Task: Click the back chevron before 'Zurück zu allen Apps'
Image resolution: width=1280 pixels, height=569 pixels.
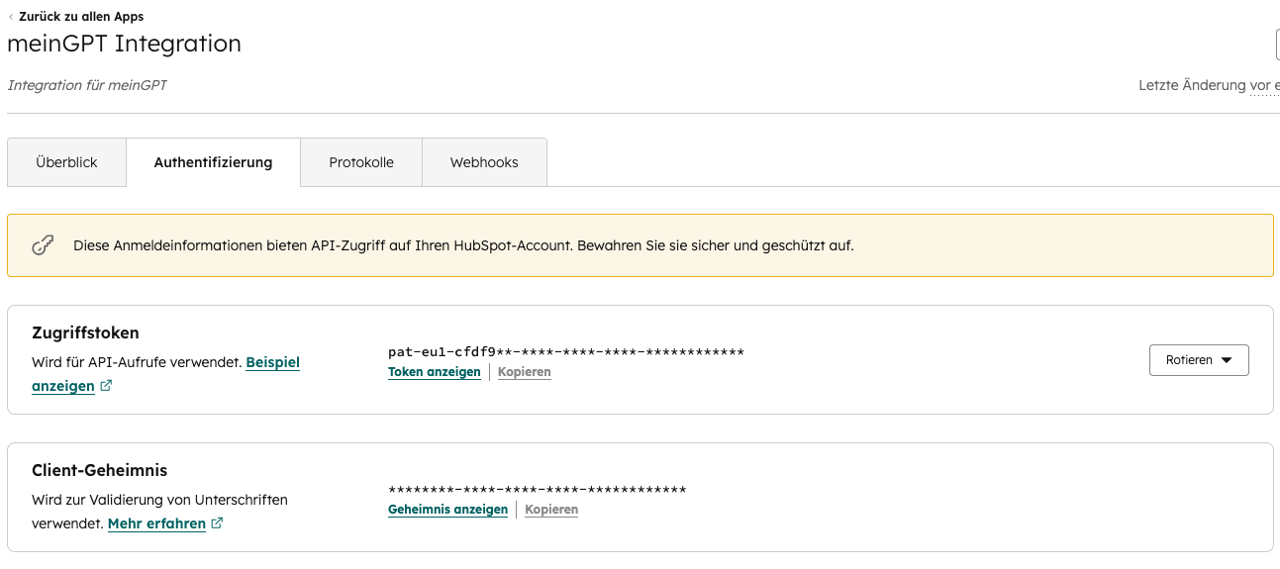Action: (11, 17)
